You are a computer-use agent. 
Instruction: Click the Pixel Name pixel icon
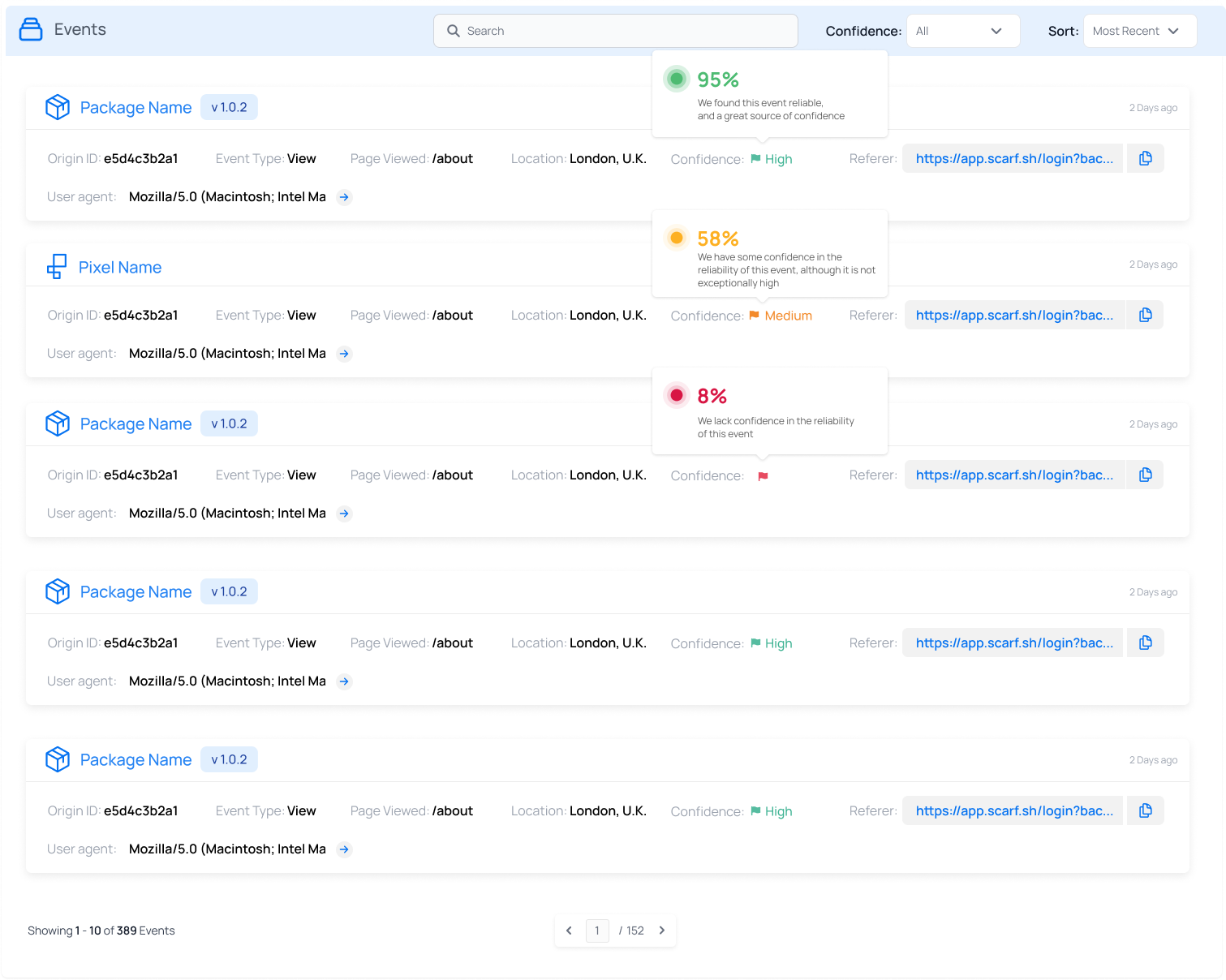pos(57,267)
